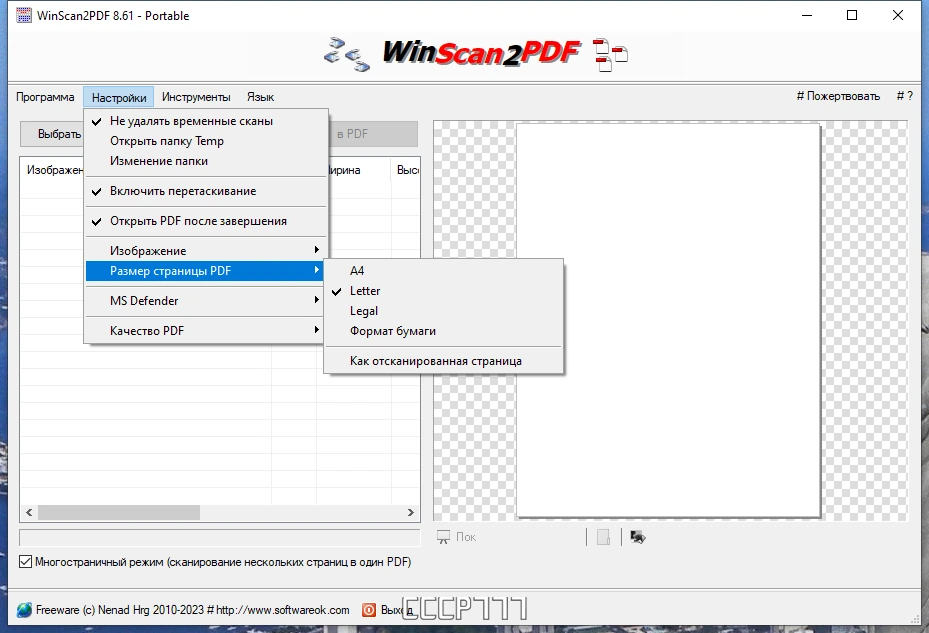Viewport: 929px width, 633px height.
Task: Choose the checked Letter page size
Action: coord(443,291)
